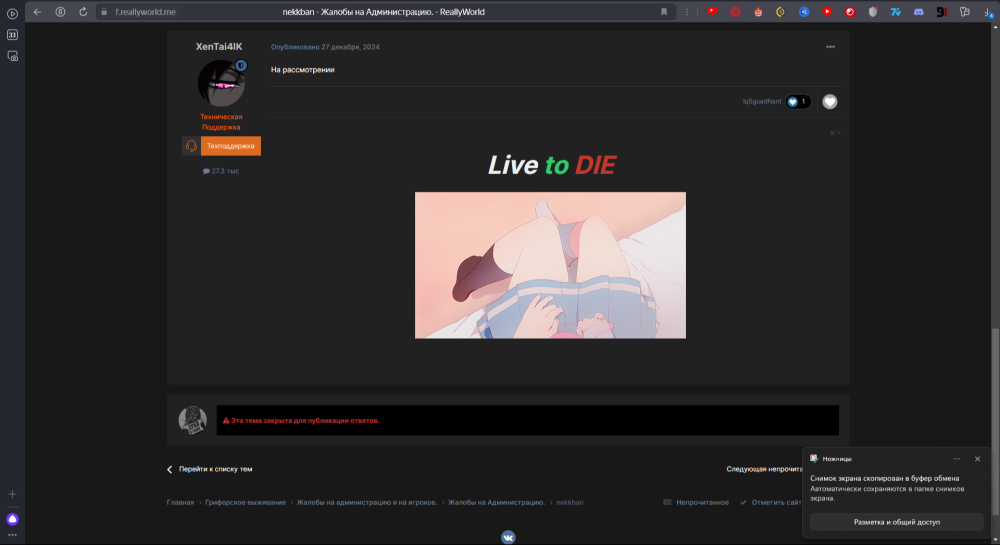Image resolution: width=1000 pixels, height=545 pixels.
Task: Open Ножницы notification options dots
Action: [x=956, y=459]
